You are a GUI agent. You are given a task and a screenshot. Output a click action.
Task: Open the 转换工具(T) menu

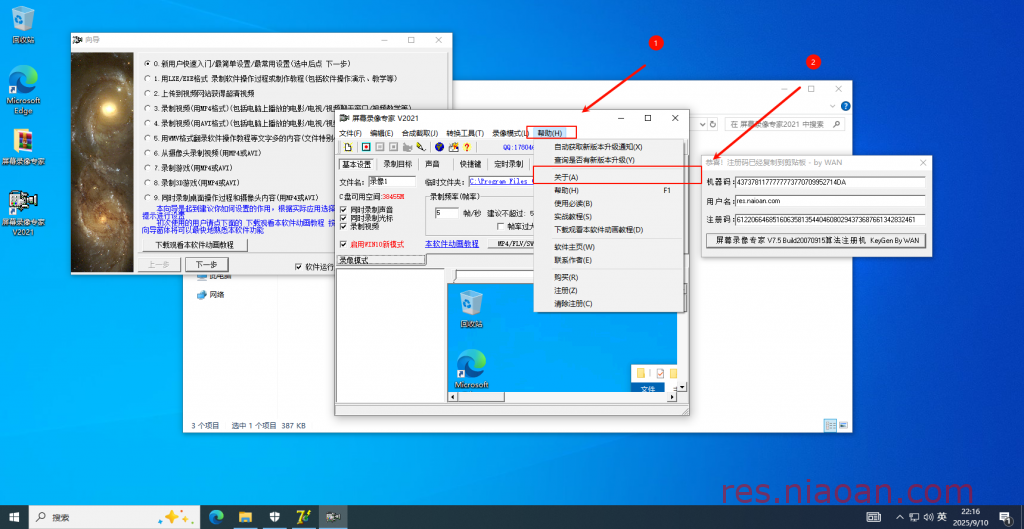tap(465, 133)
